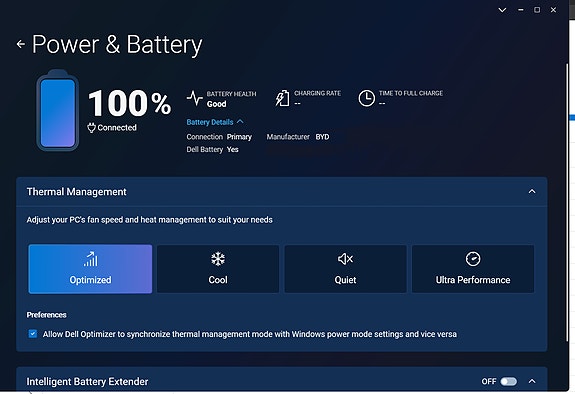The height and width of the screenshot is (394, 575).
Task: Click the Dell Battery 'Yes' value
Action: point(232,150)
